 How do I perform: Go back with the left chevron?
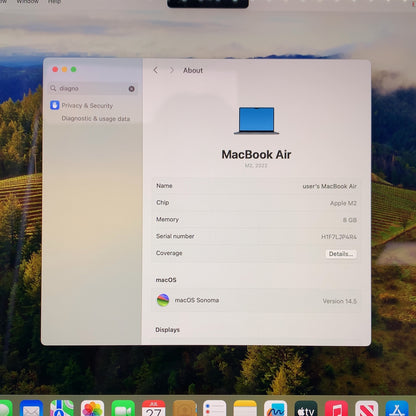pos(156,70)
